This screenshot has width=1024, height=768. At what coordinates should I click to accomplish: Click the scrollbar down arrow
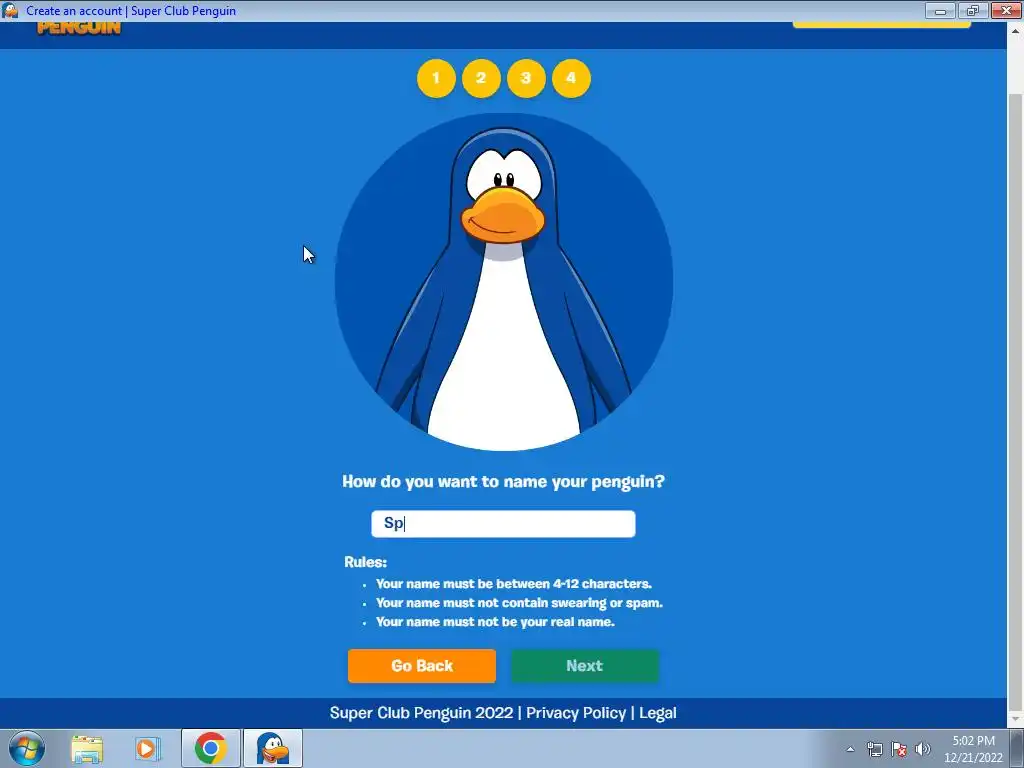pyautogui.click(x=1015, y=720)
